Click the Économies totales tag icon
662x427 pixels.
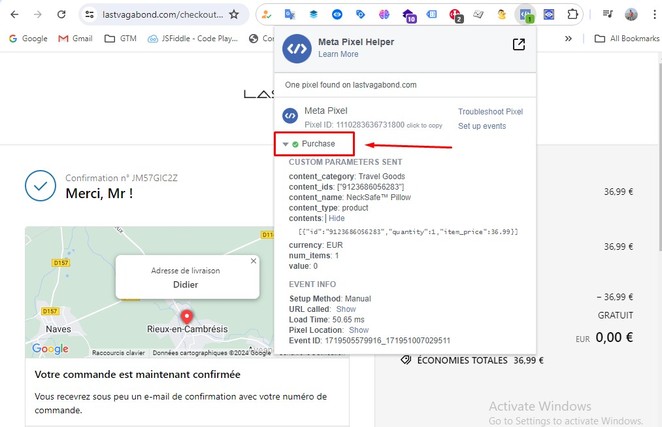click(x=406, y=360)
